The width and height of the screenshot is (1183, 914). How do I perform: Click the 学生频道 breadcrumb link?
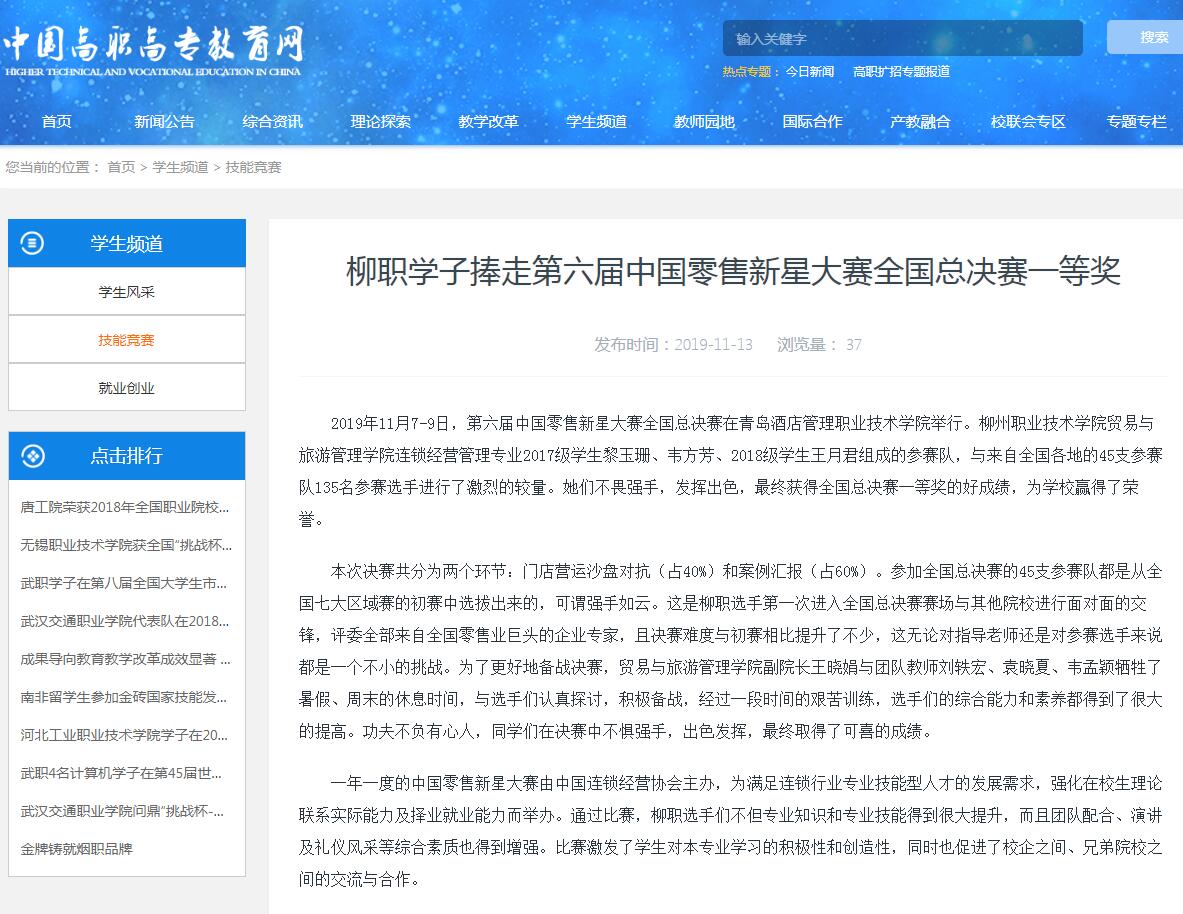click(180, 167)
